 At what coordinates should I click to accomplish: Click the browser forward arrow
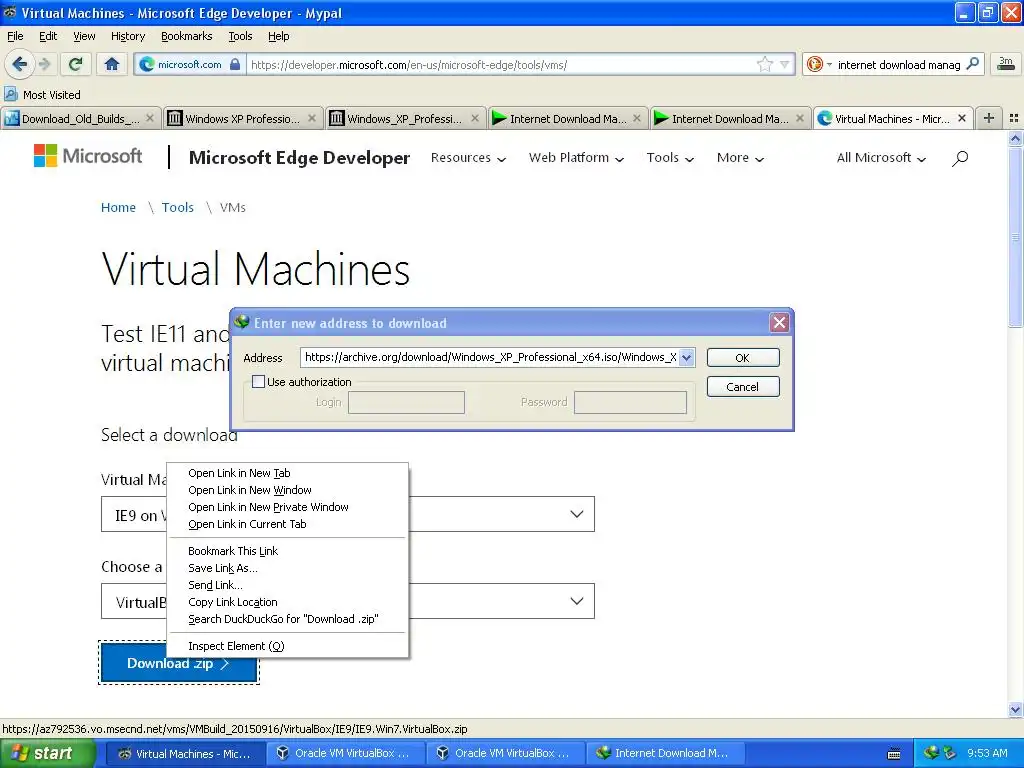click(44, 64)
